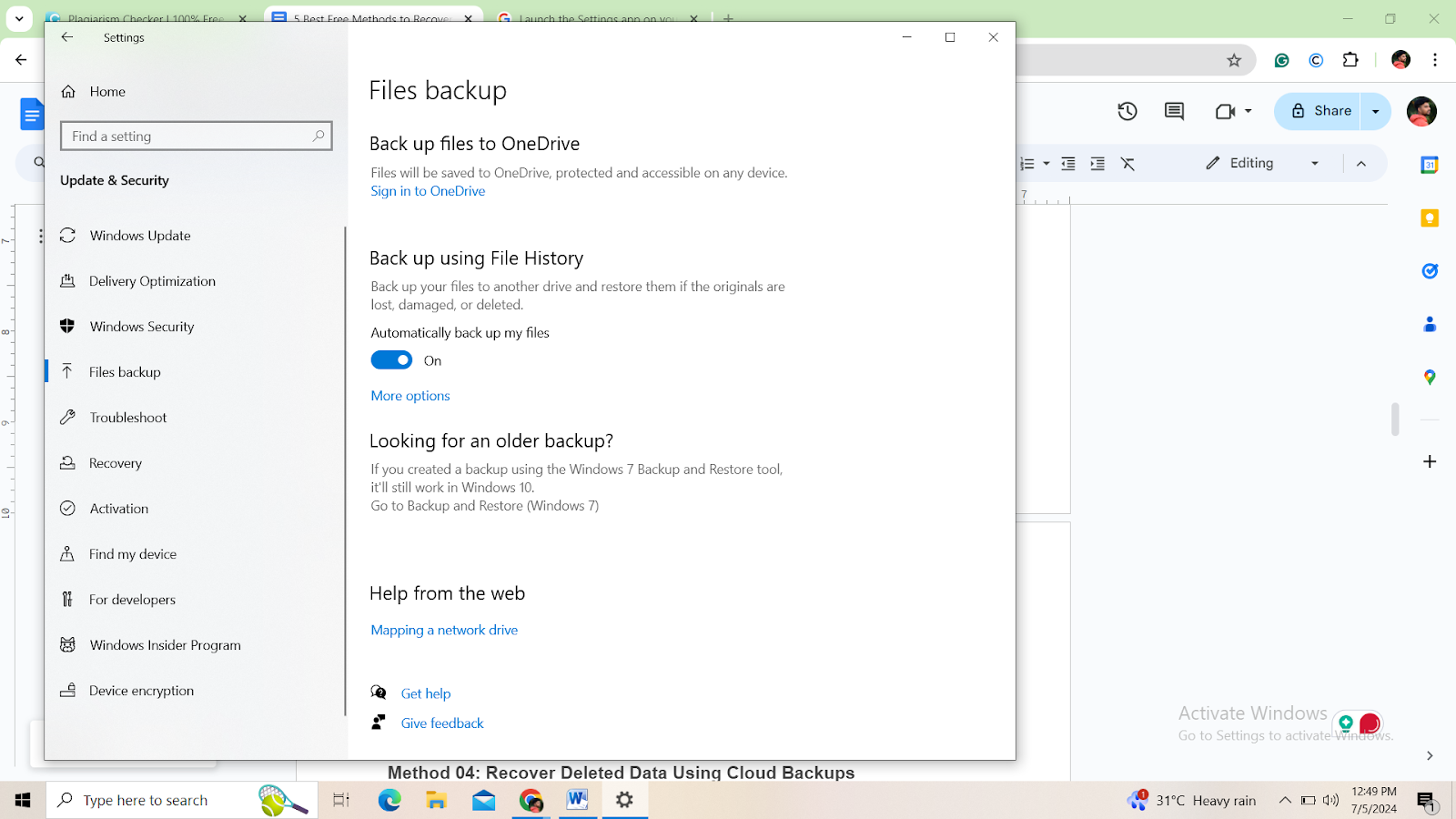Open Chrome three-dot menu

coord(1435,60)
